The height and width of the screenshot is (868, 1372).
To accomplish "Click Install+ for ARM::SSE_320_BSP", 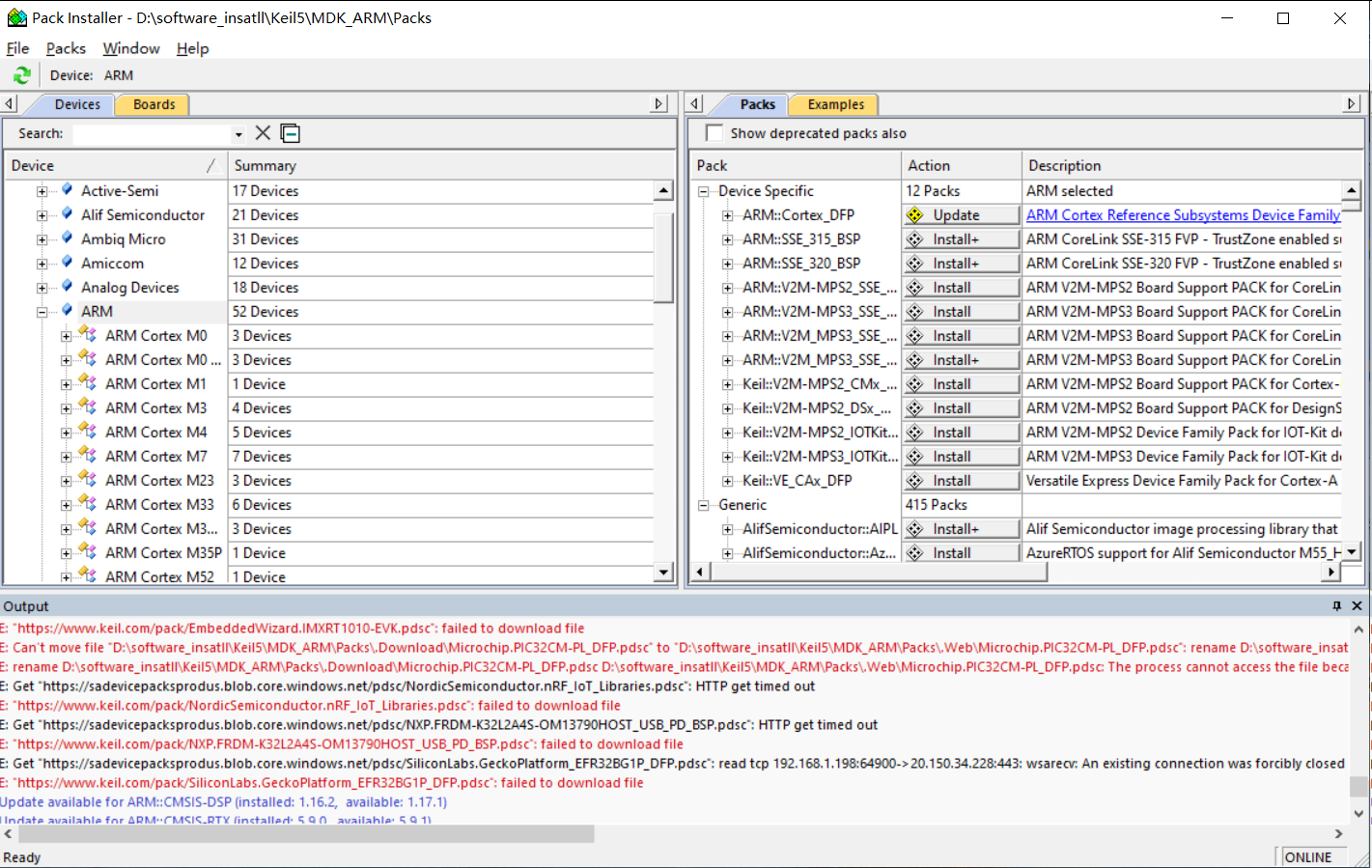I will tap(962, 264).
